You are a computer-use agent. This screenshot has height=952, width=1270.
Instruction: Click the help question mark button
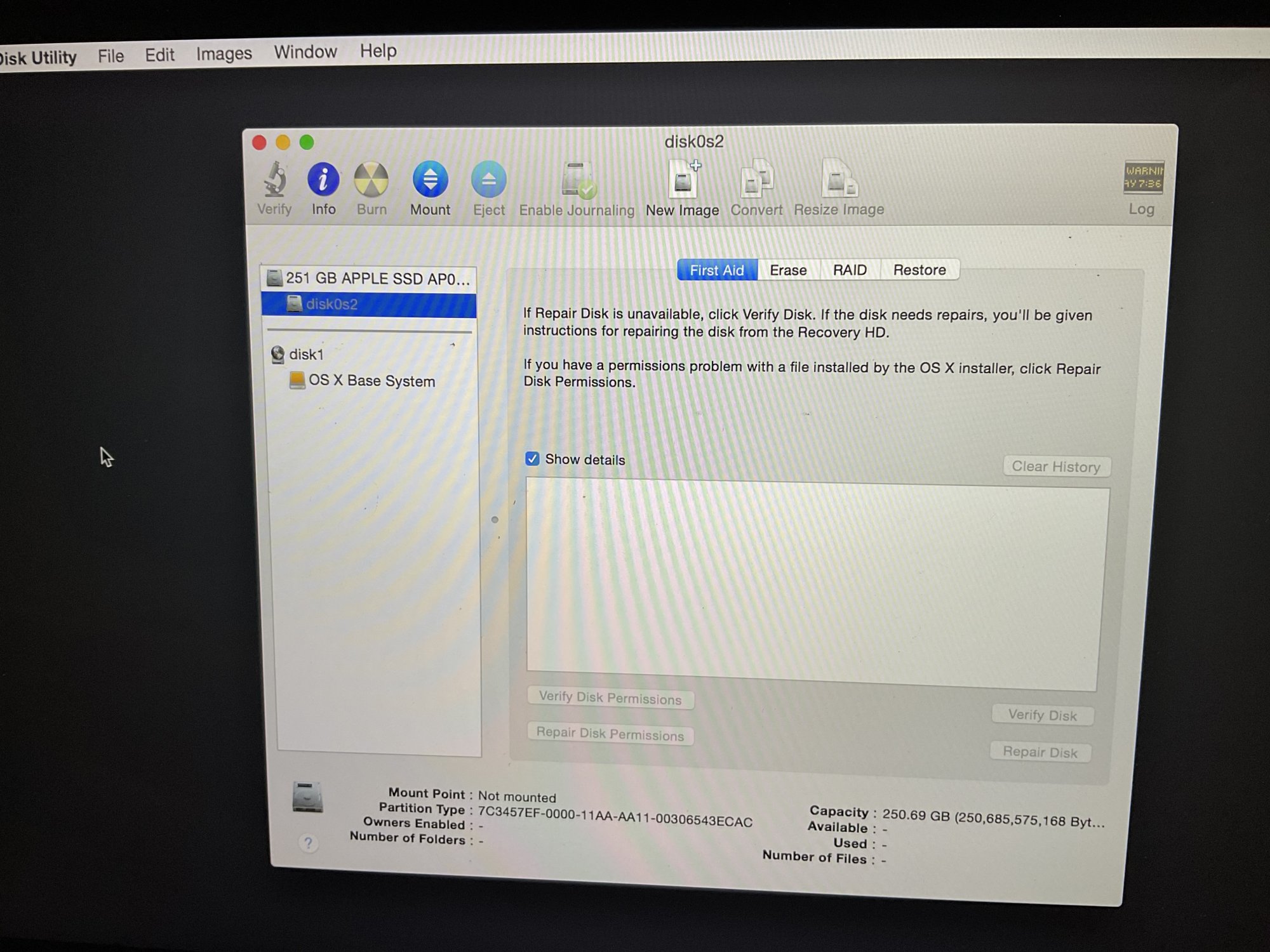(x=308, y=843)
